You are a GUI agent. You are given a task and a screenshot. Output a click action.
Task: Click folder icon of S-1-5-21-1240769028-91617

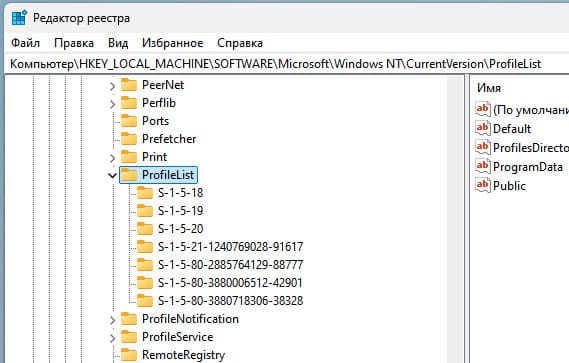pos(145,247)
